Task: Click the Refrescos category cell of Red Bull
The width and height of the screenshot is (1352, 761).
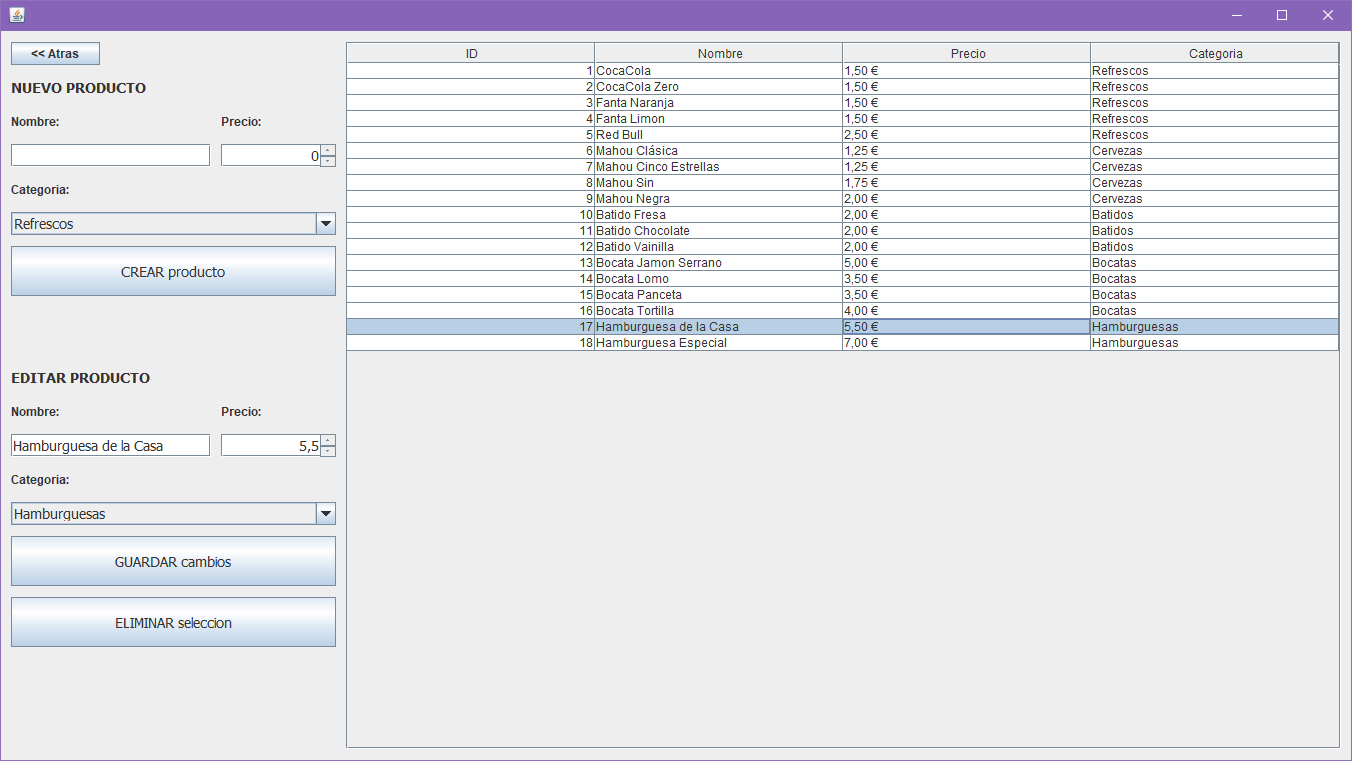Action: [x=1215, y=135]
